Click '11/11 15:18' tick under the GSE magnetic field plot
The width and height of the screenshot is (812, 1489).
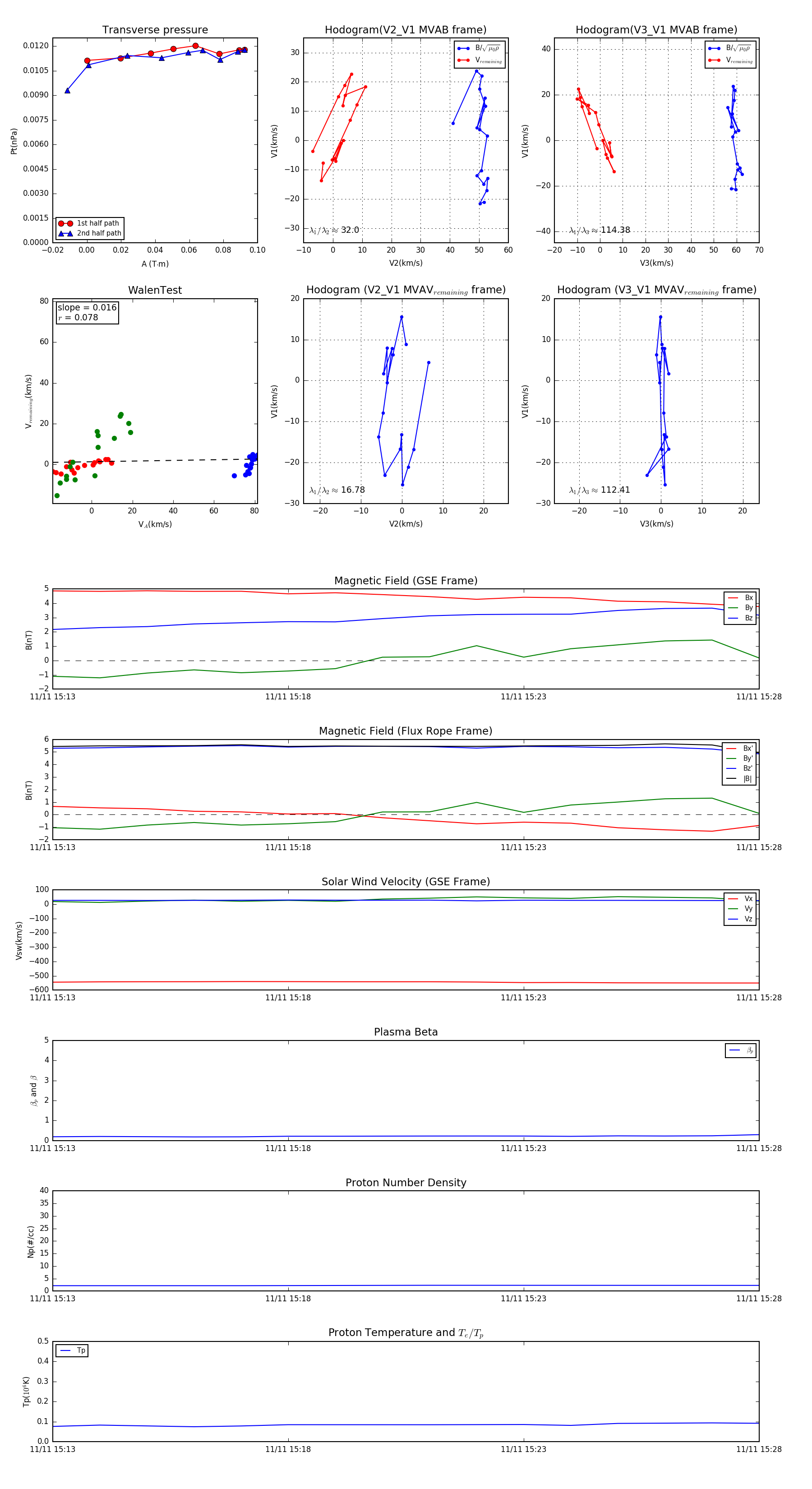point(288,697)
